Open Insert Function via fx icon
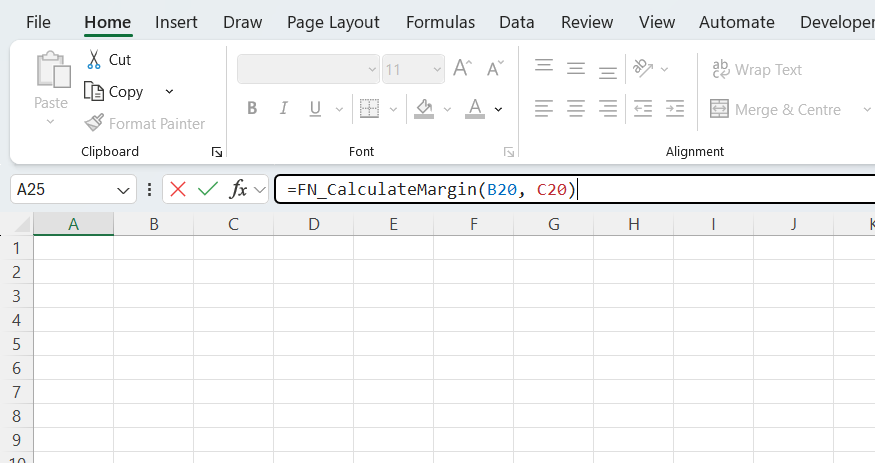The image size is (875, 463). click(238, 189)
